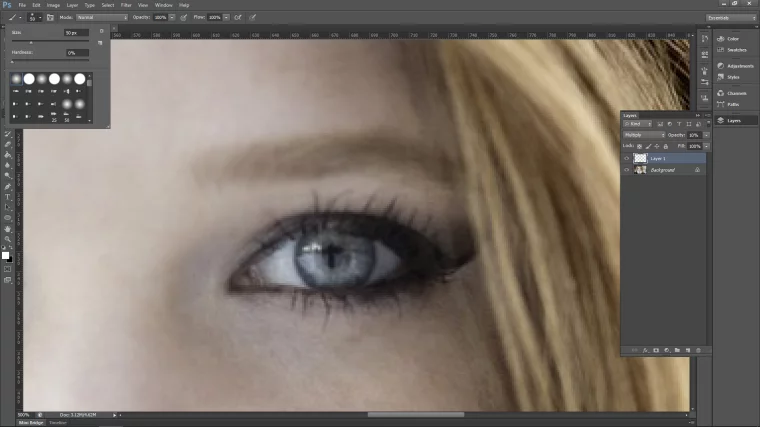Toggle Quick Mask mode icon

[7, 269]
